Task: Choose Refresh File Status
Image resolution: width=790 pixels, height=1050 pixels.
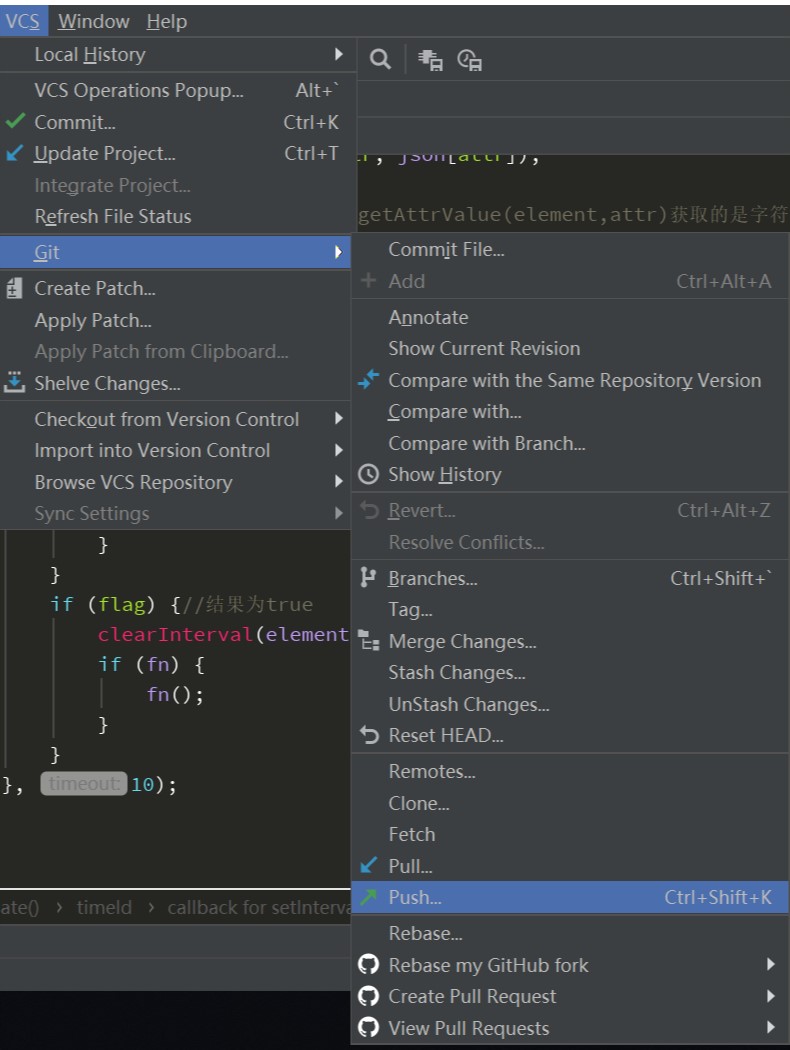Action: (175, 216)
